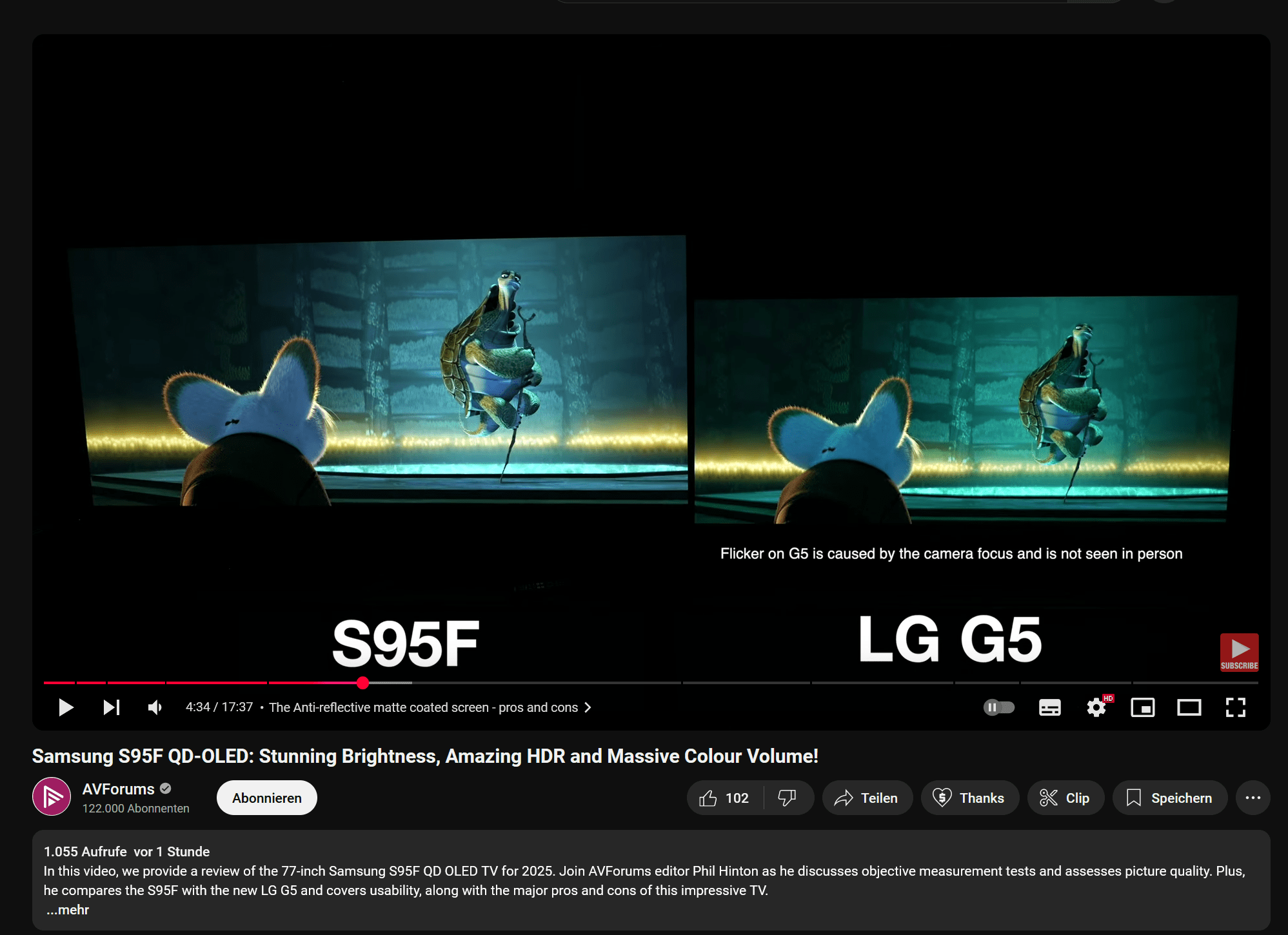
Task: Open the HD video settings gear
Action: 1096,707
